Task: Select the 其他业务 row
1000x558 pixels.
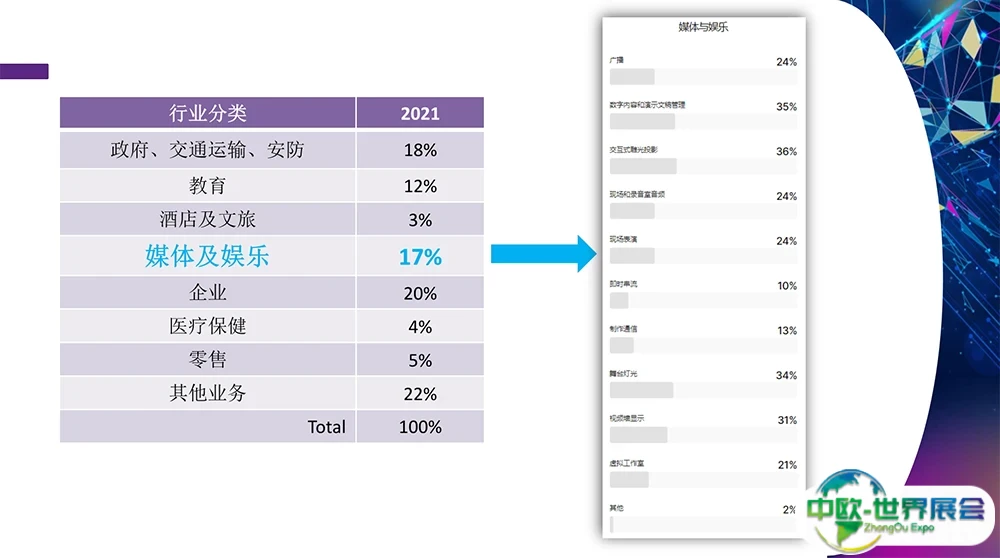Action: click(x=207, y=393)
